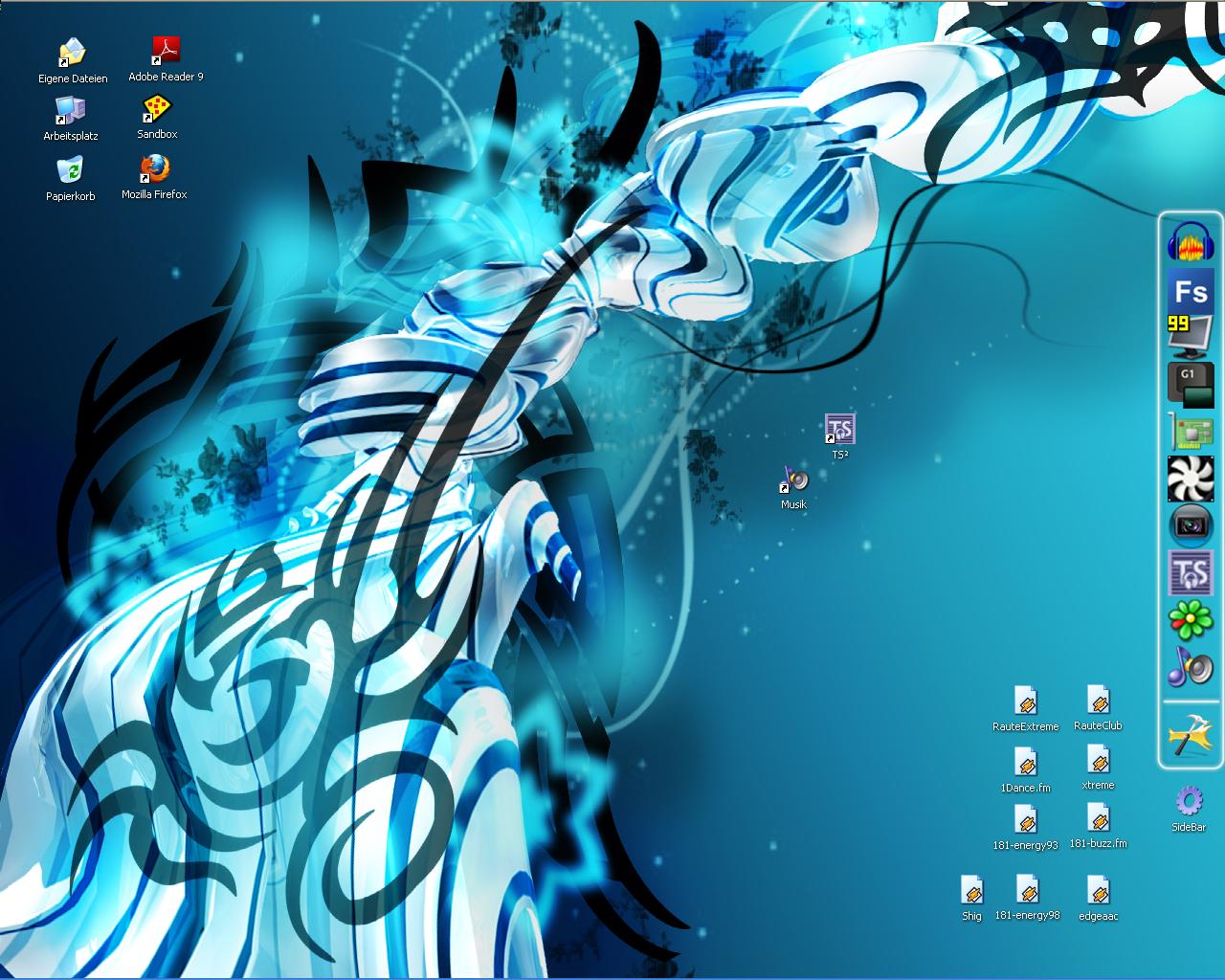Launch the white fan icon in dock
Screen dimensions: 1225x980
click(x=1191, y=479)
